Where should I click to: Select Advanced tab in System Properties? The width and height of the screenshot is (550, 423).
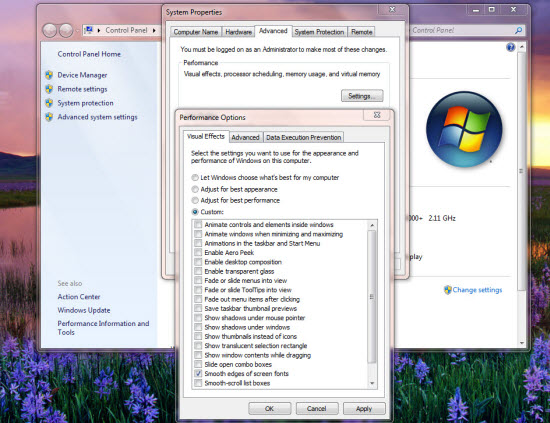(x=273, y=31)
